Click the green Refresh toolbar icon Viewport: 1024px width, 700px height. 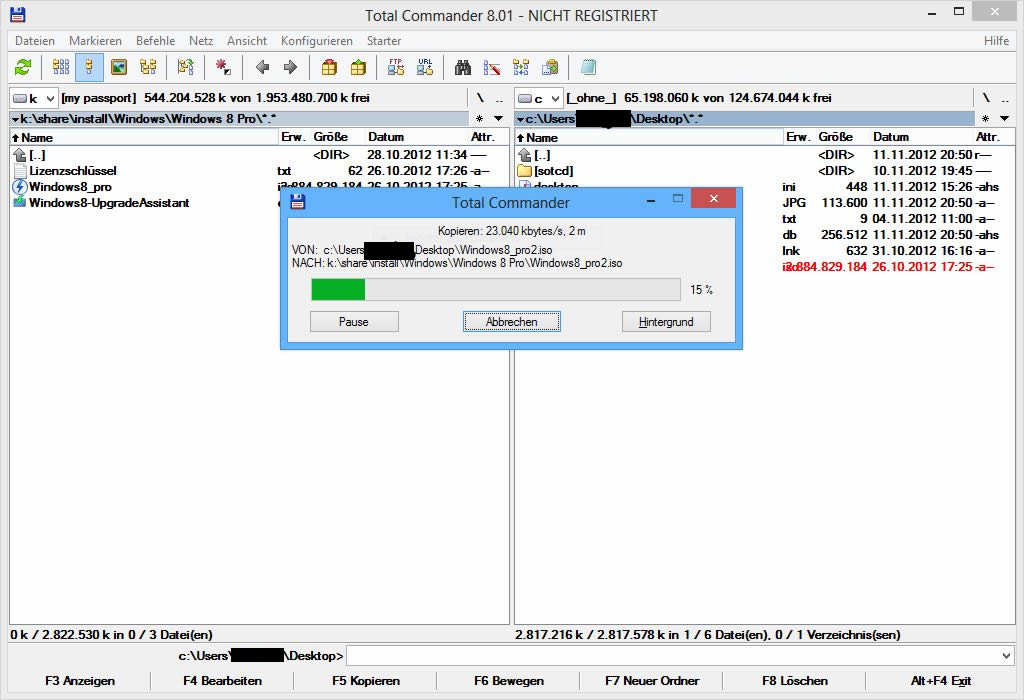24,67
